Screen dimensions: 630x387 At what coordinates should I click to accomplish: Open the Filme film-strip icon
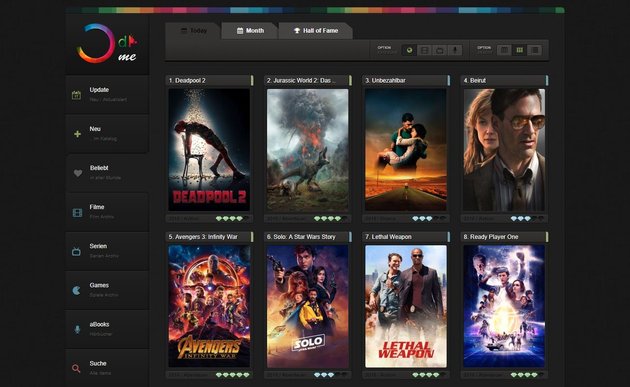tap(77, 212)
